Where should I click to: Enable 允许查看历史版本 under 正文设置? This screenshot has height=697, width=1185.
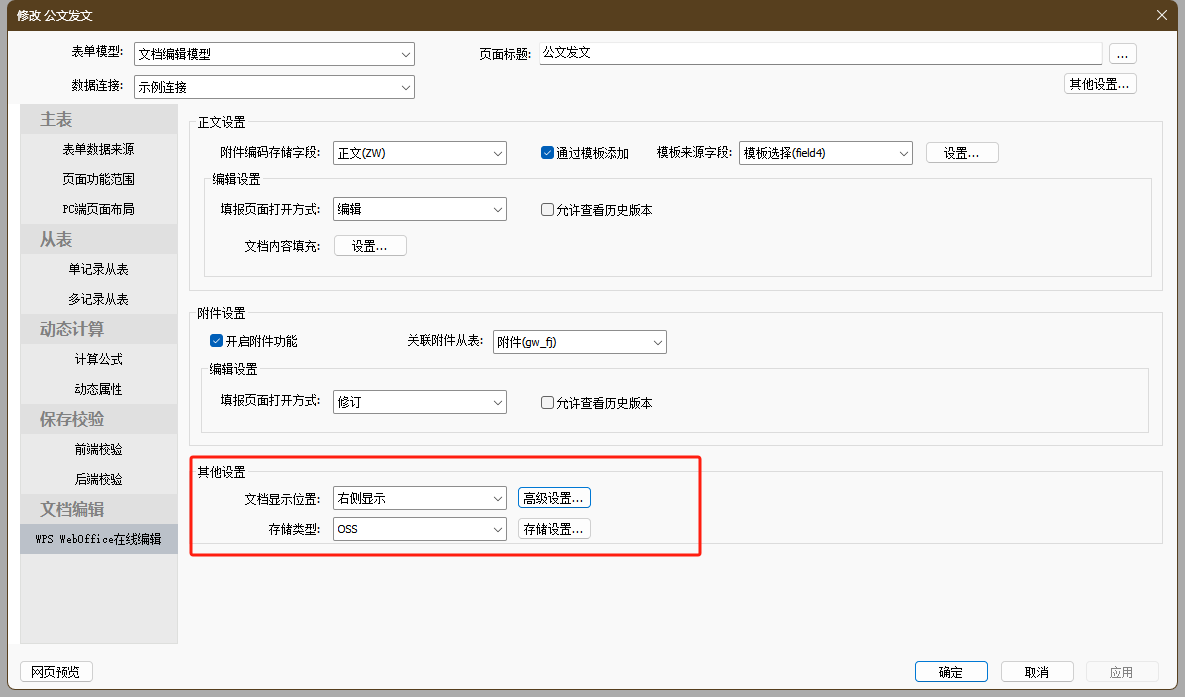(547, 210)
